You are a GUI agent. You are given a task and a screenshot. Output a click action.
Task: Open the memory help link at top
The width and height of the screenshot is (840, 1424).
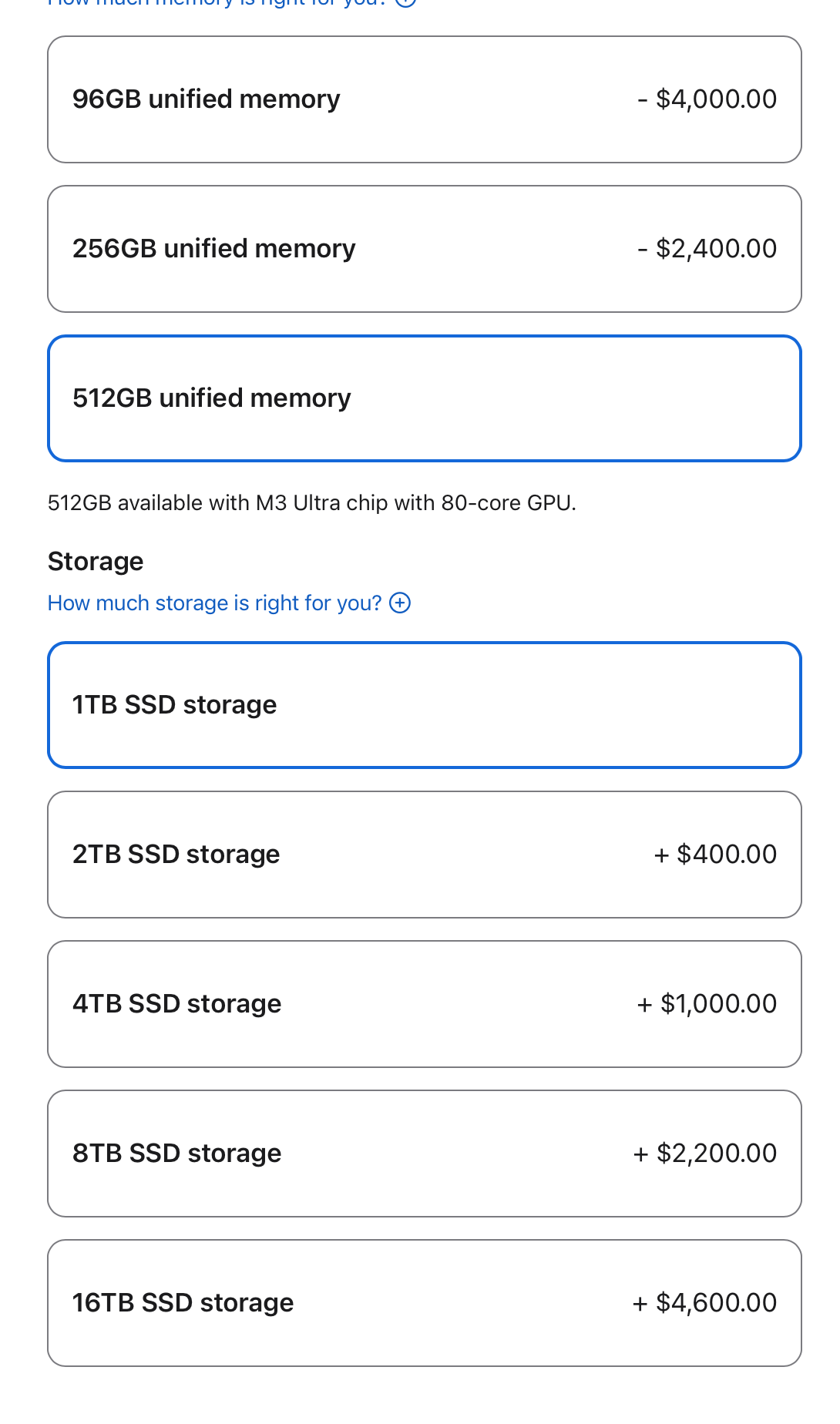[x=216, y=2]
